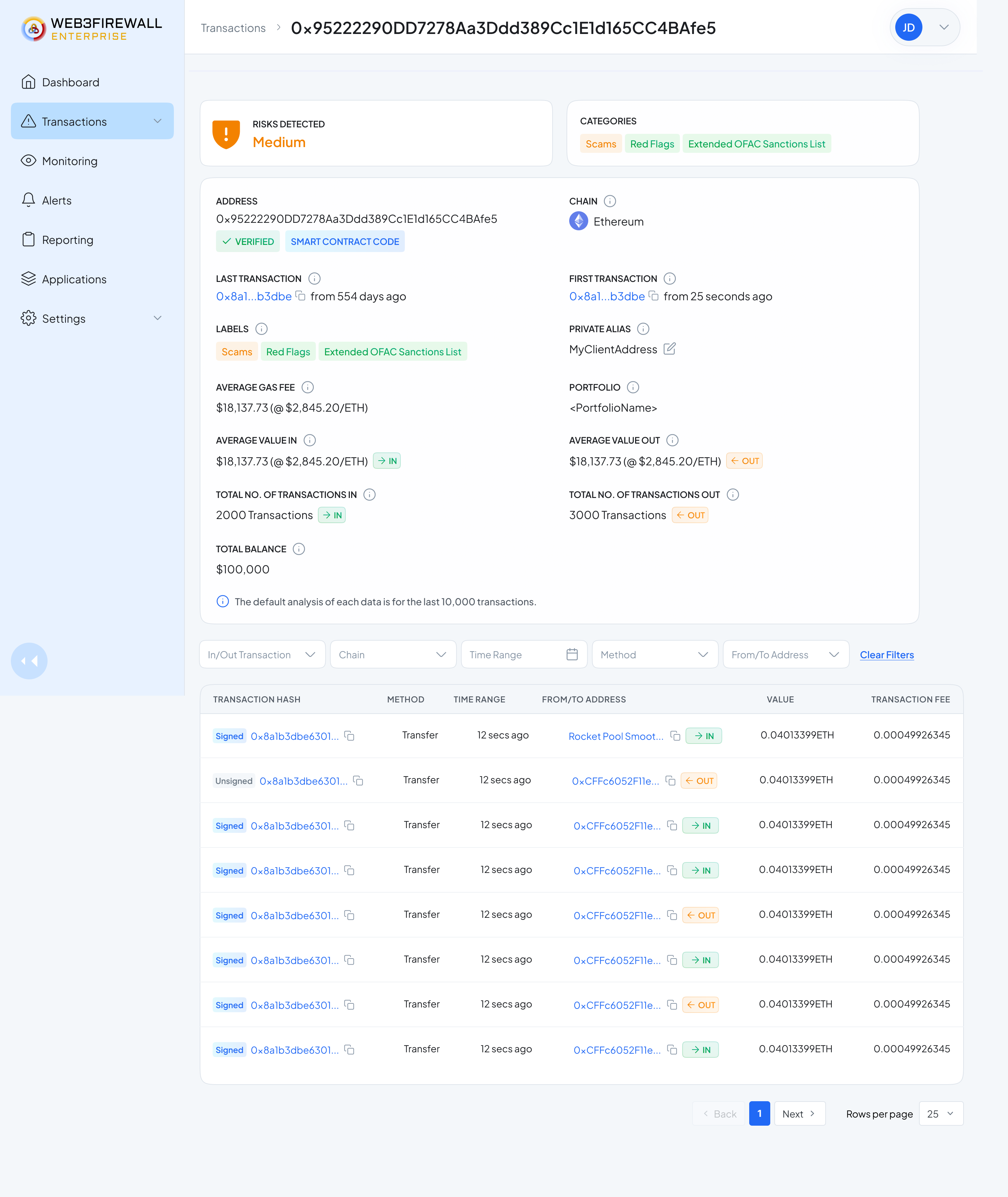Click the Portfolio info icon

[633, 387]
